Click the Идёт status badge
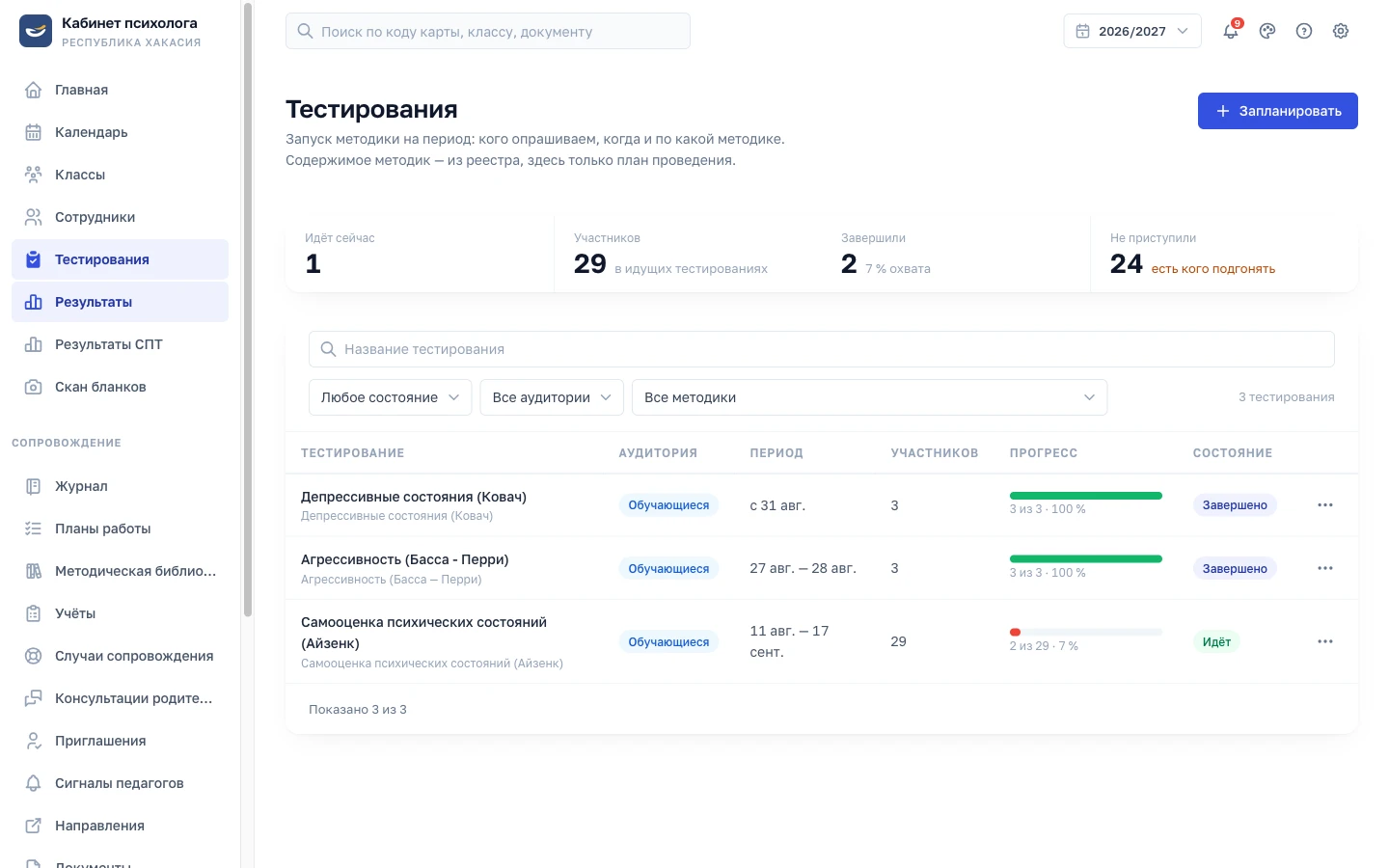This screenshot has width=1389, height=868. click(x=1216, y=642)
